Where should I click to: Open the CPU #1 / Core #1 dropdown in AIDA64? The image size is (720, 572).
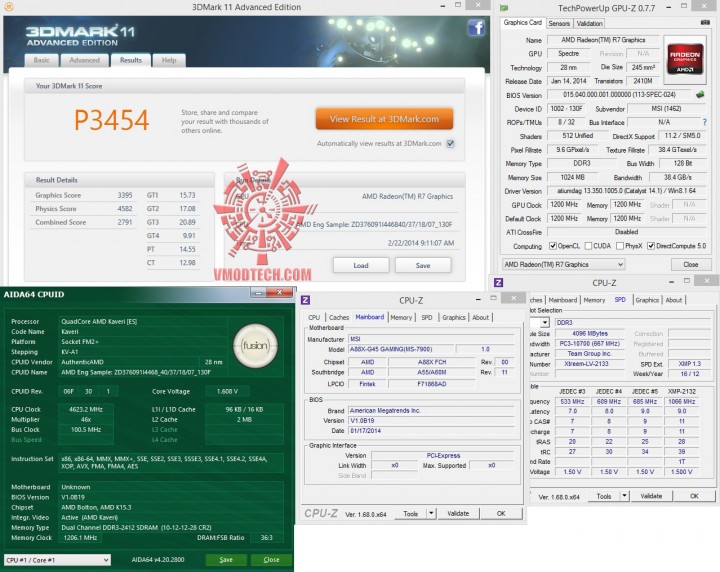click(x=57, y=560)
